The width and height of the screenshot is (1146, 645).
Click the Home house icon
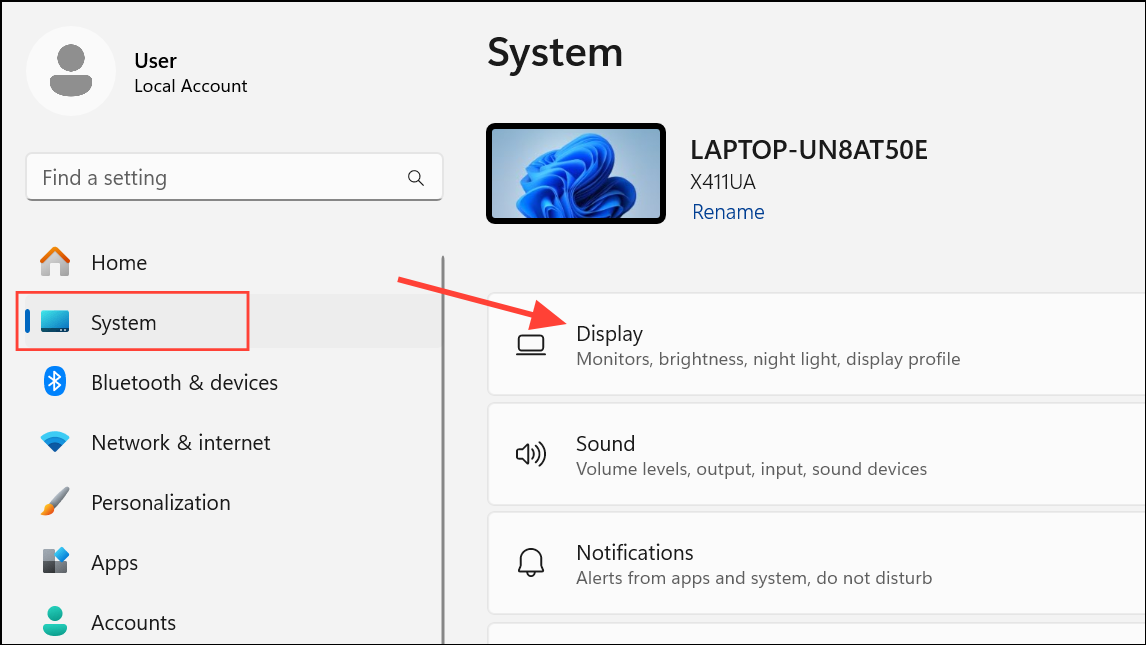(55, 262)
